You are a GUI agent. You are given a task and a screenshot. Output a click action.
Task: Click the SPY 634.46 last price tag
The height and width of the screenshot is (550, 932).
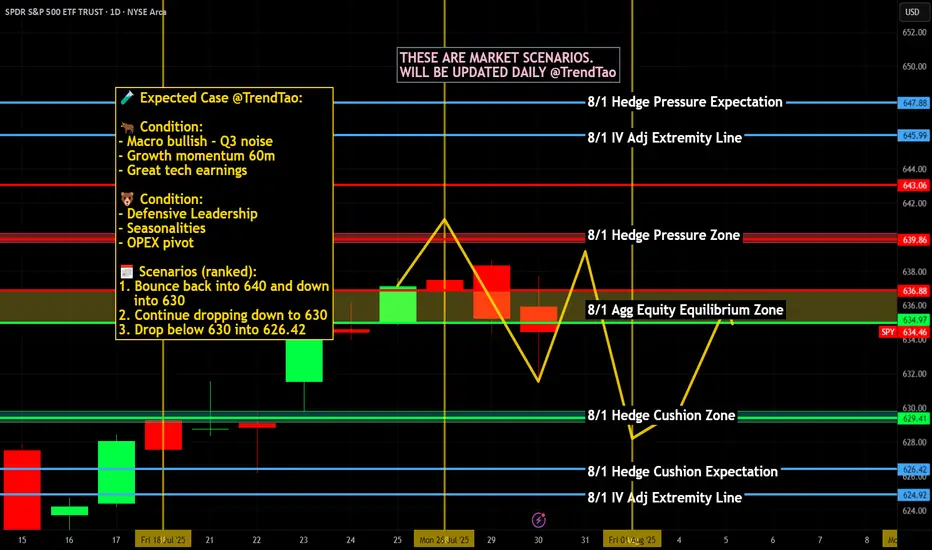(x=904, y=332)
